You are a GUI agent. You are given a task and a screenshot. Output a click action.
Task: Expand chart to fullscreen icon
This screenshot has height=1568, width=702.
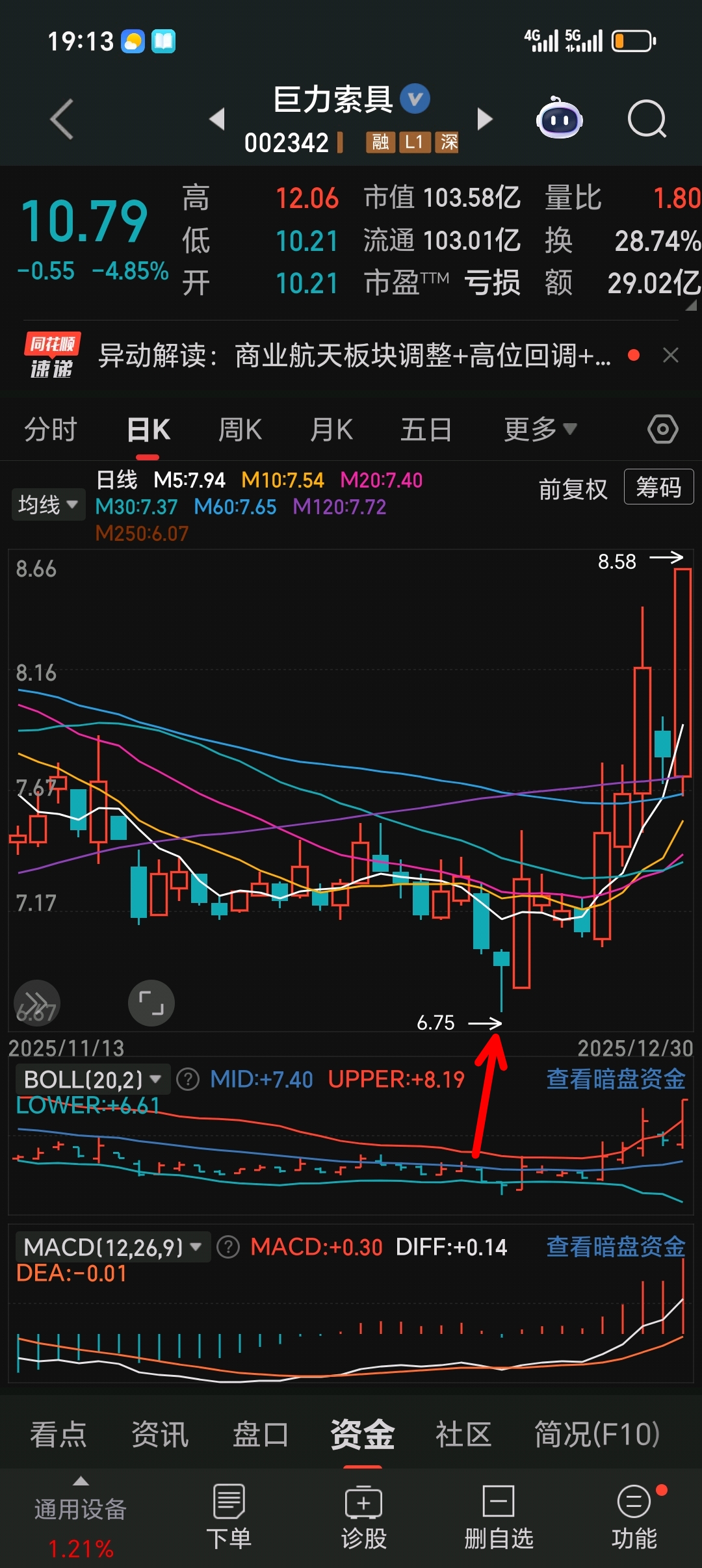(x=151, y=1002)
